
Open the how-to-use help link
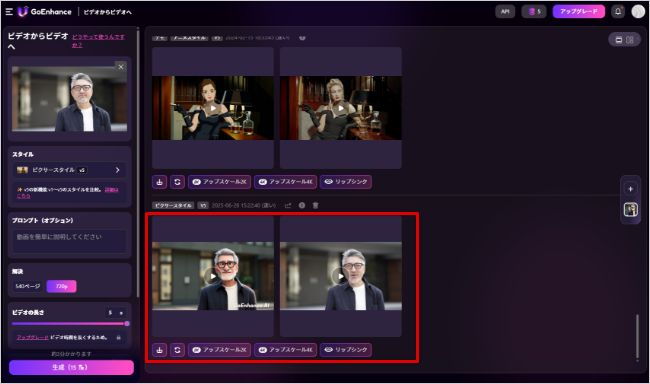(x=98, y=41)
